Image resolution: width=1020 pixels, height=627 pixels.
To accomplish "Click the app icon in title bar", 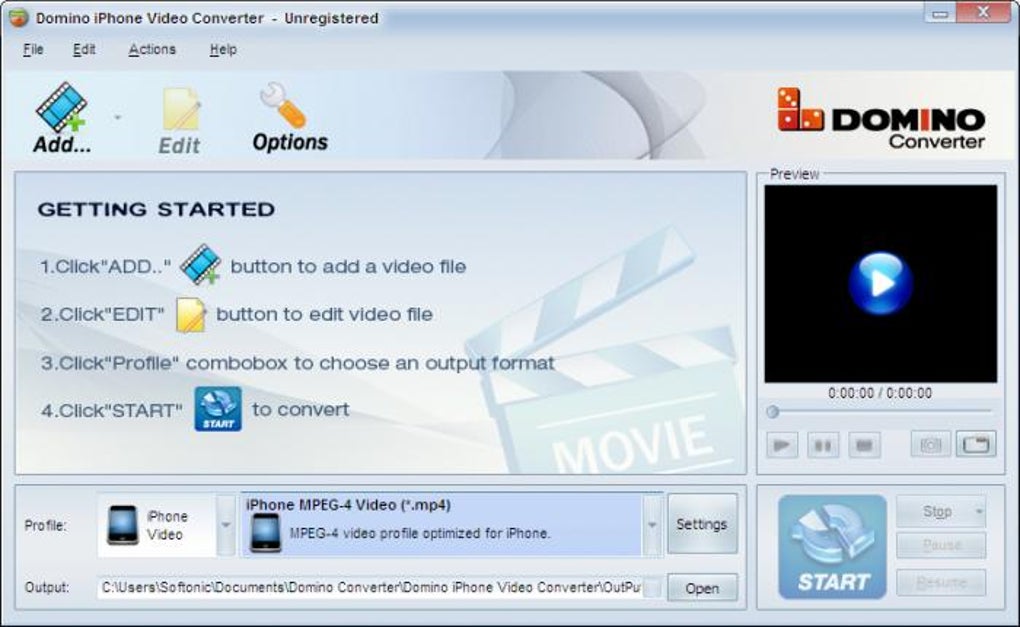I will (19, 18).
